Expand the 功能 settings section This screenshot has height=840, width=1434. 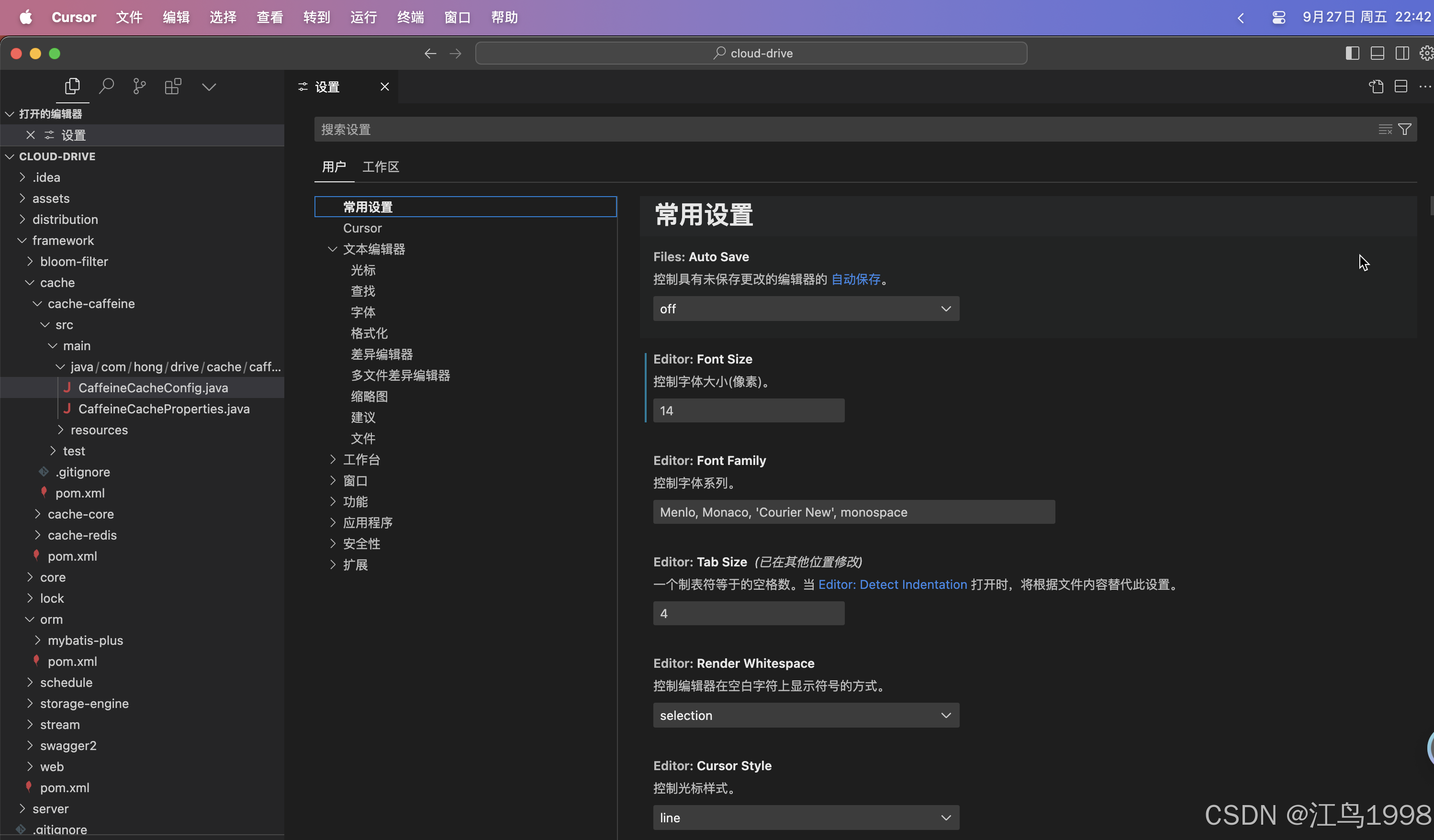333,502
